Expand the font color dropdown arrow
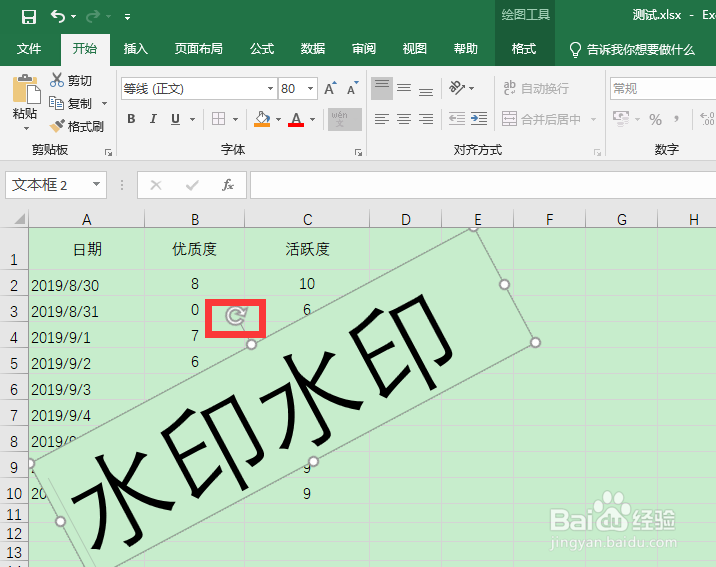Screen dimensions: 716x567 312,120
